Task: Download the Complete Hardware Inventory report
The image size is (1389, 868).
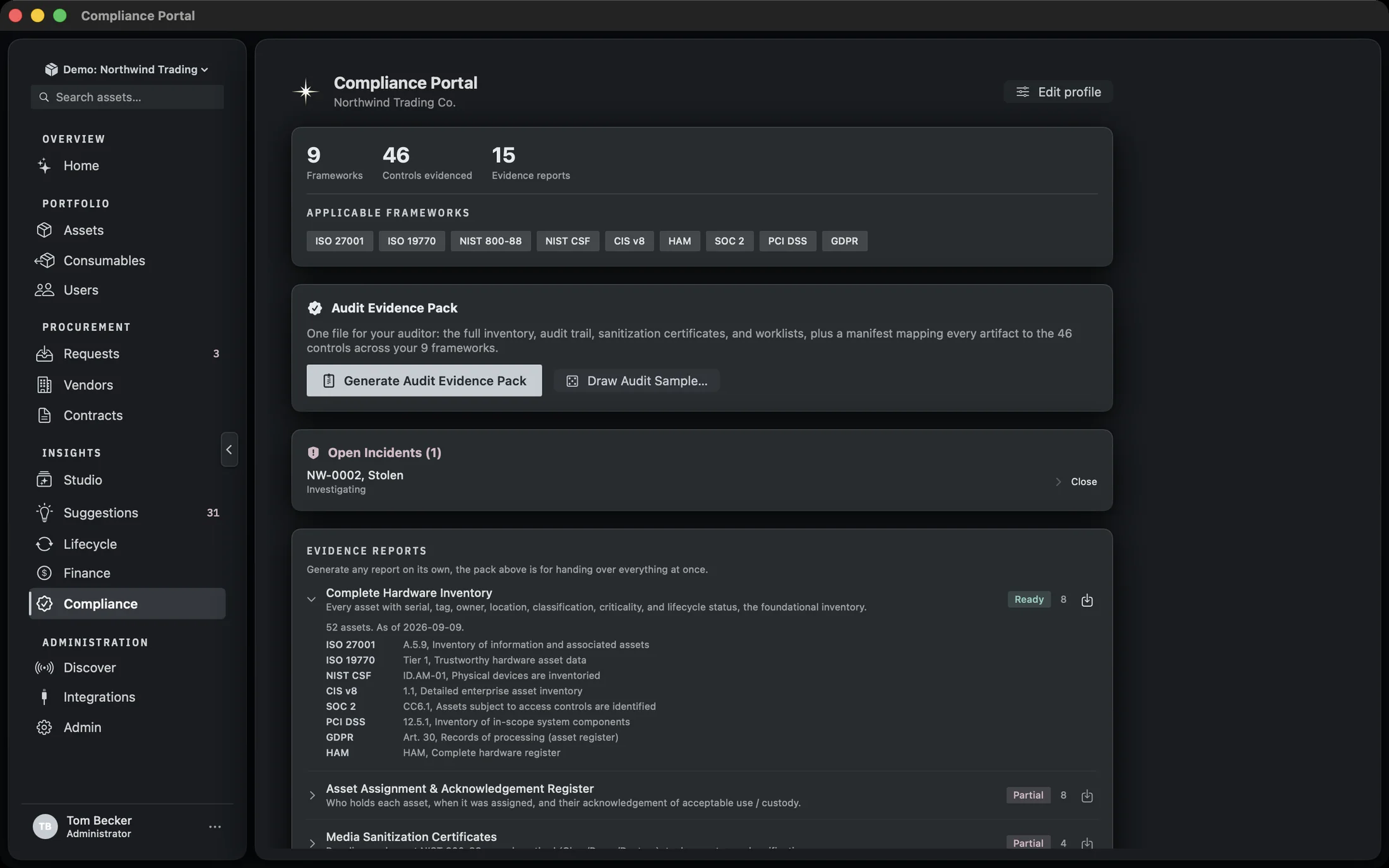Action: [1087, 600]
